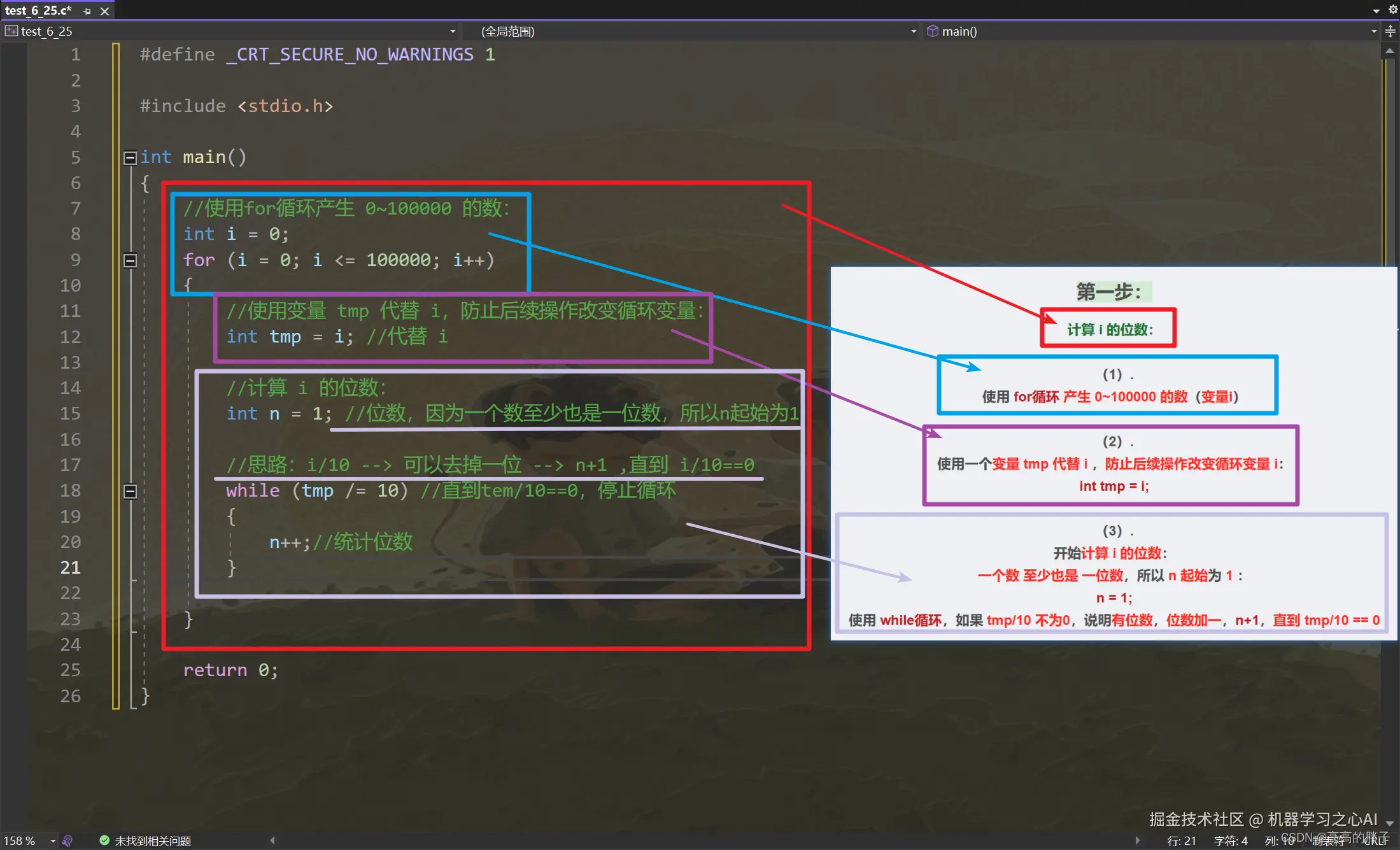Open the editor settings gear icon

(x=1392, y=10)
